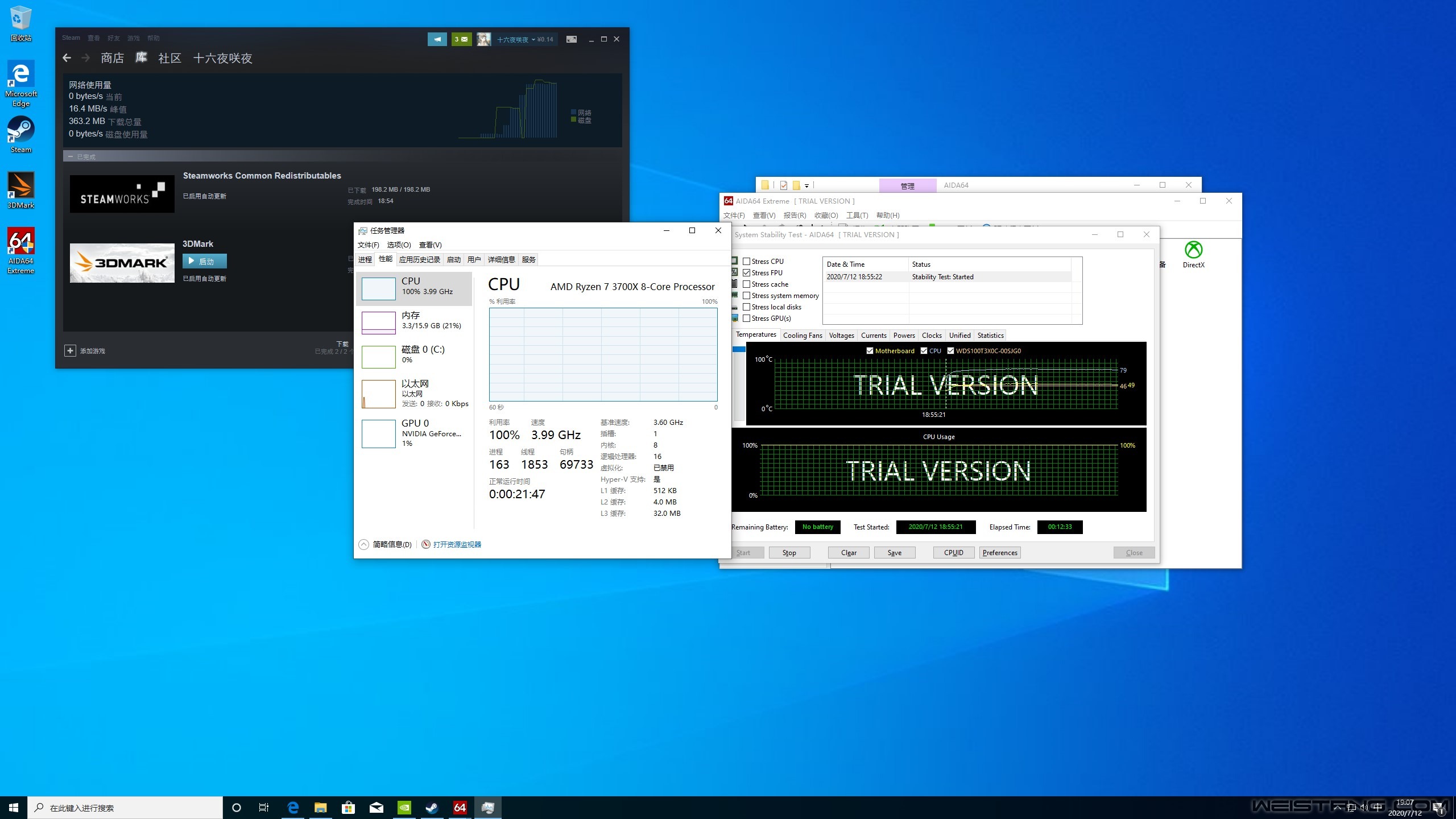Open DirectX Xbox icon in AIDA64
The width and height of the screenshot is (1456, 819).
tap(1193, 250)
